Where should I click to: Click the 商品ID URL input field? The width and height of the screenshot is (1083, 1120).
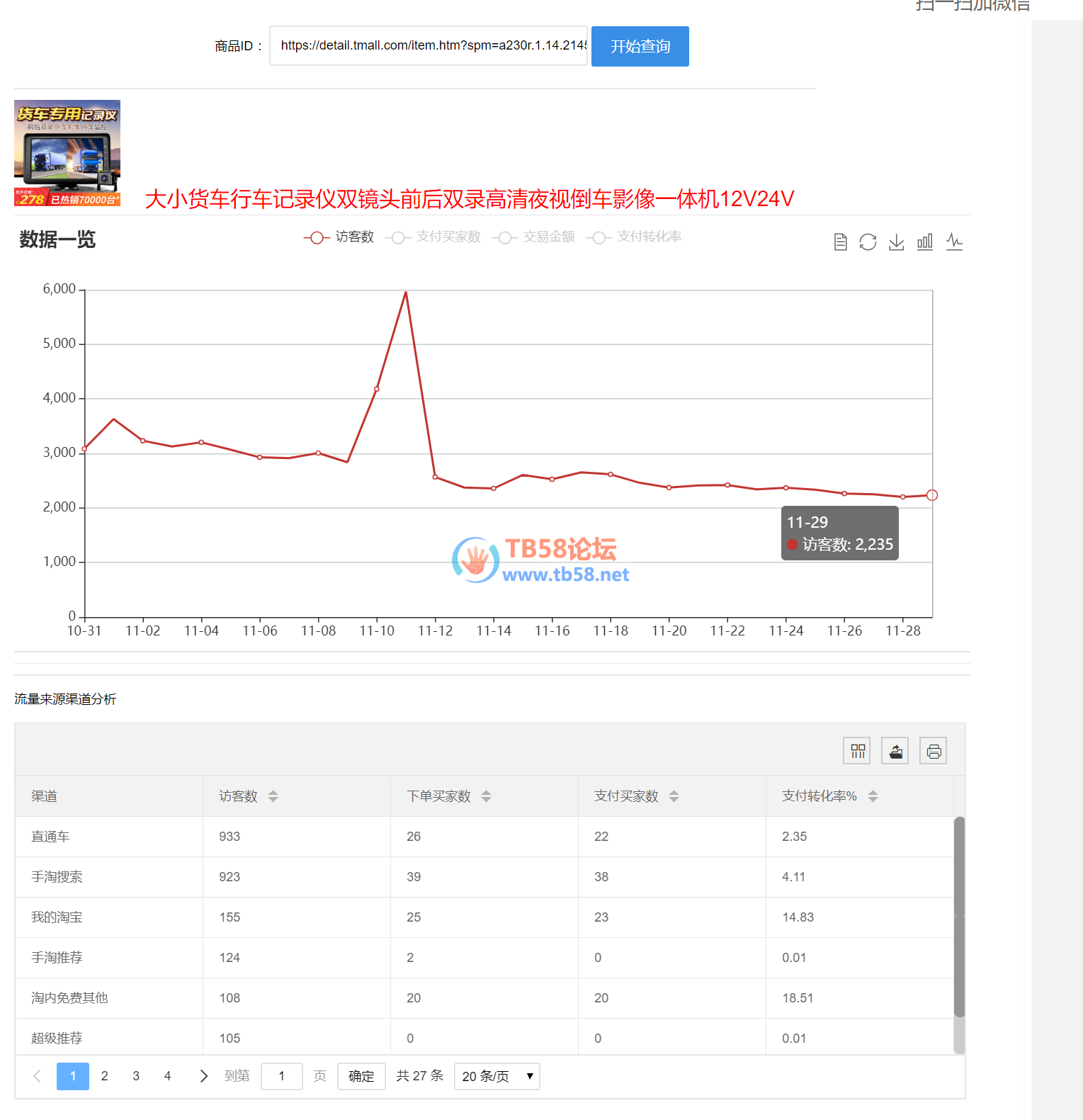point(429,46)
